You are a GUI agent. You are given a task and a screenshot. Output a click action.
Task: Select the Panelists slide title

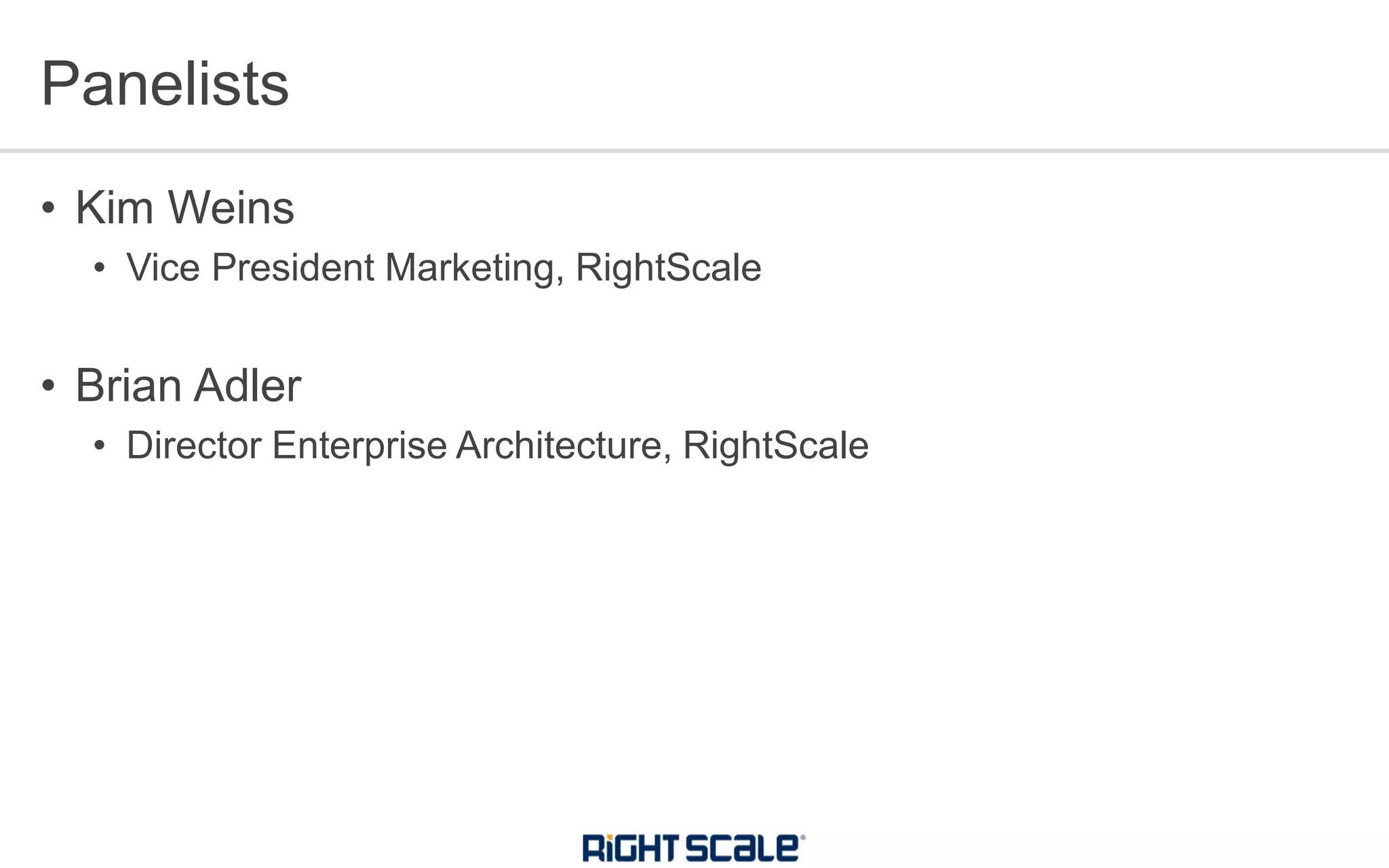[x=165, y=84]
